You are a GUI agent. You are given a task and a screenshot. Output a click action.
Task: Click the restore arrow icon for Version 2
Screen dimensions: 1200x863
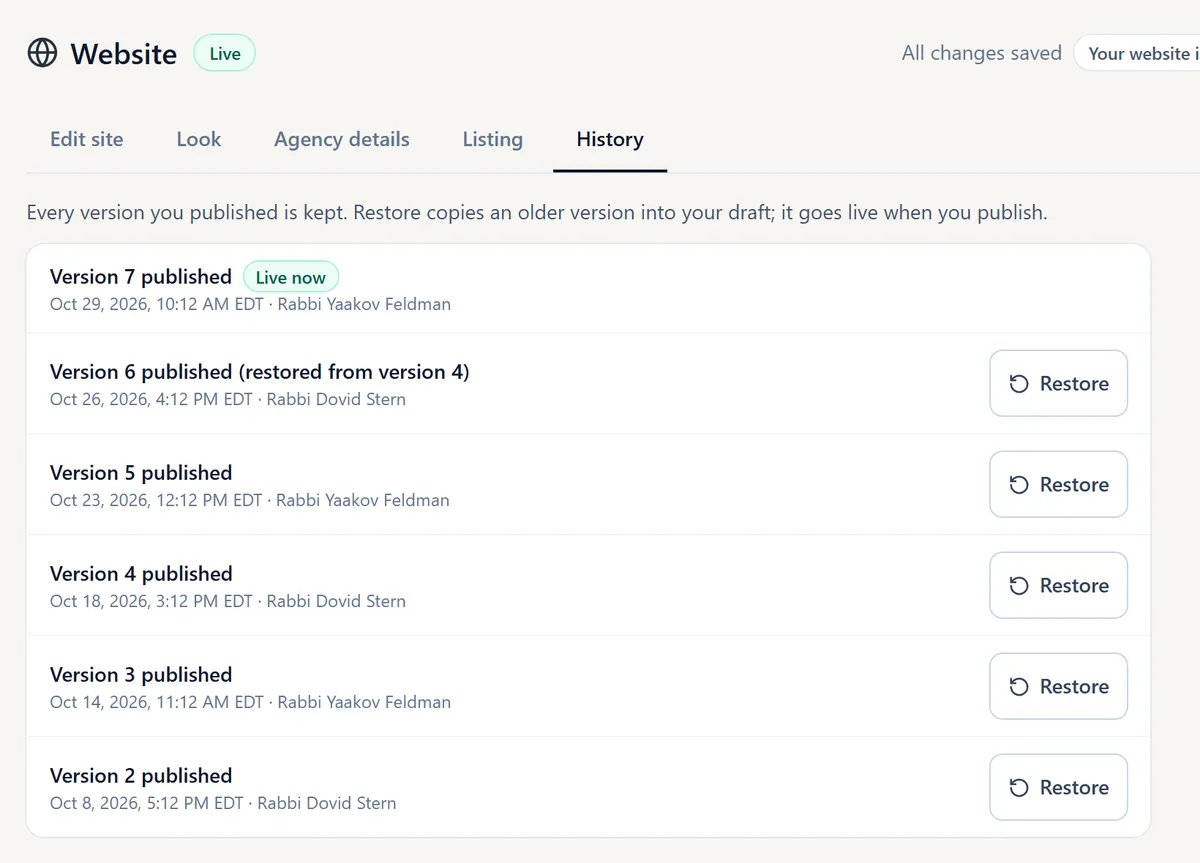coord(1019,788)
